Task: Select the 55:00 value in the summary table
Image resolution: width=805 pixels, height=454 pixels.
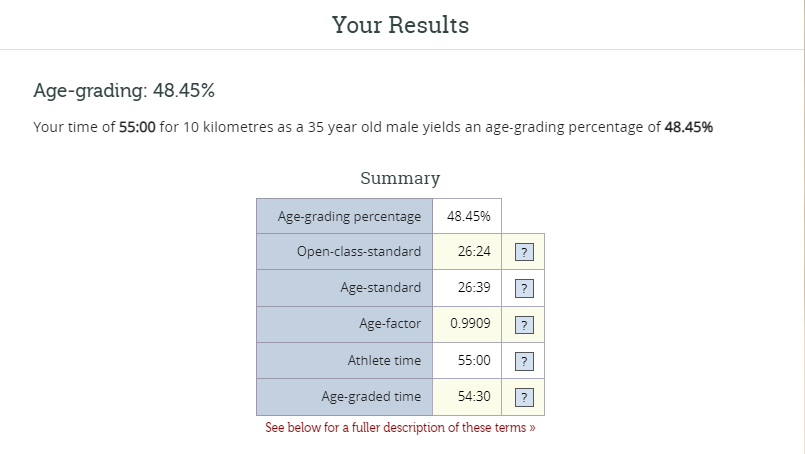Action: (x=474, y=361)
